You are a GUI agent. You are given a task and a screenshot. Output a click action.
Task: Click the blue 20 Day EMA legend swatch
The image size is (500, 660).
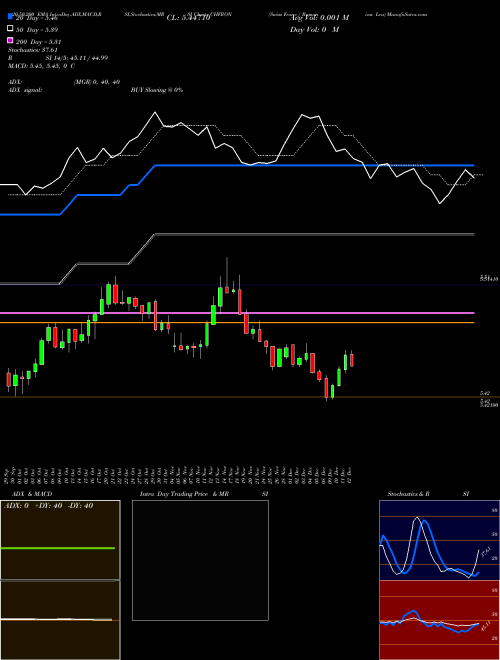pyautogui.click(x=10, y=16)
